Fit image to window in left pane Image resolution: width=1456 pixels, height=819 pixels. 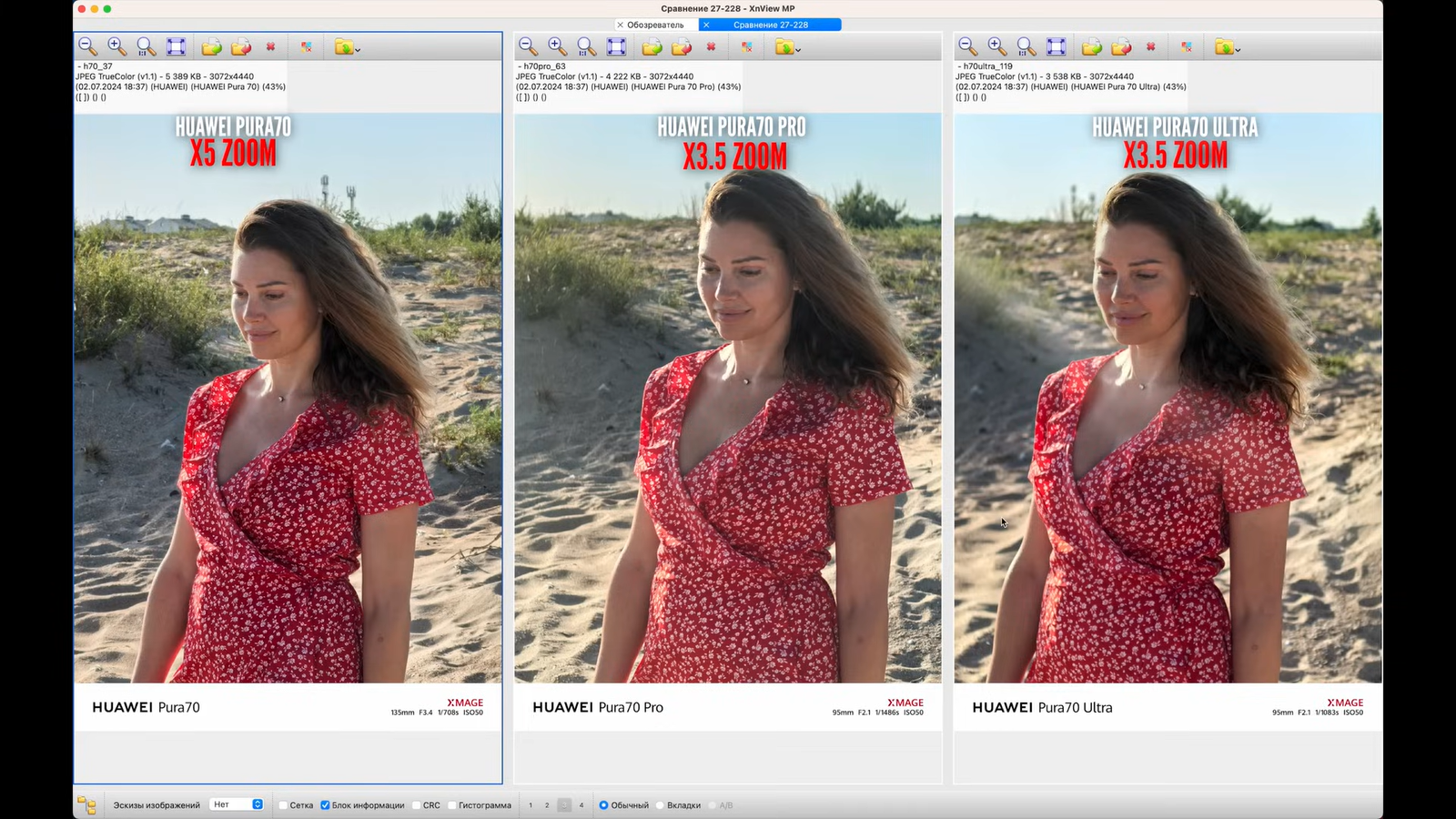pos(176,46)
